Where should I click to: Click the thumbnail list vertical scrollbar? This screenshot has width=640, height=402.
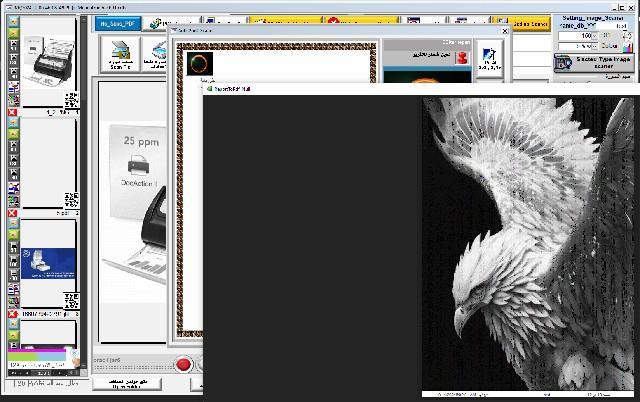point(84,192)
